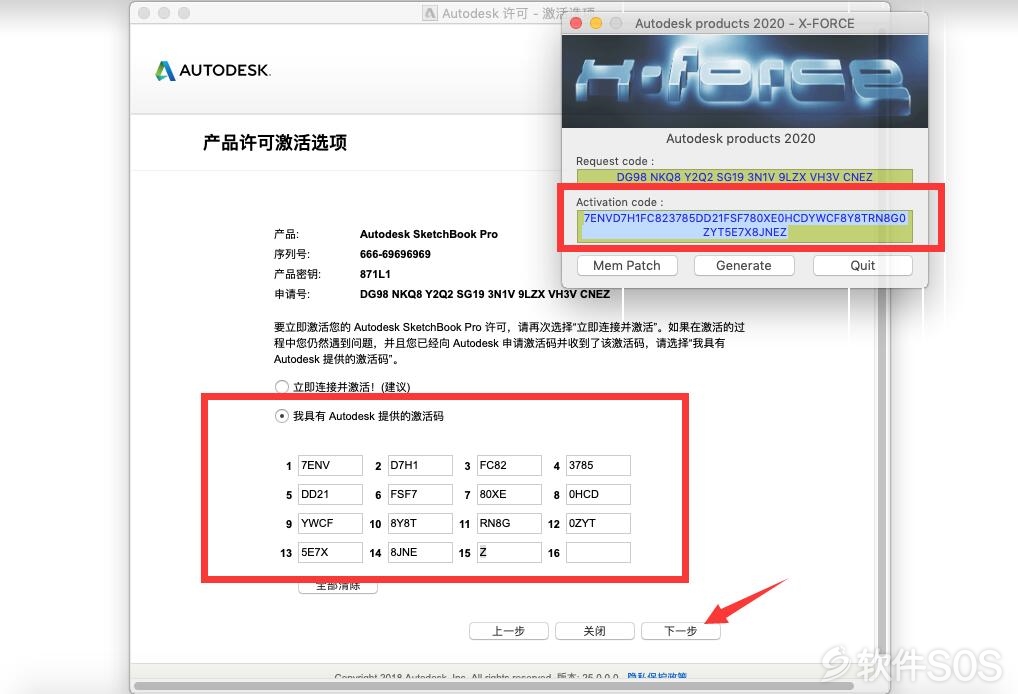
Task: Select the 立即连接并激活 radio option
Action: click(281, 387)
